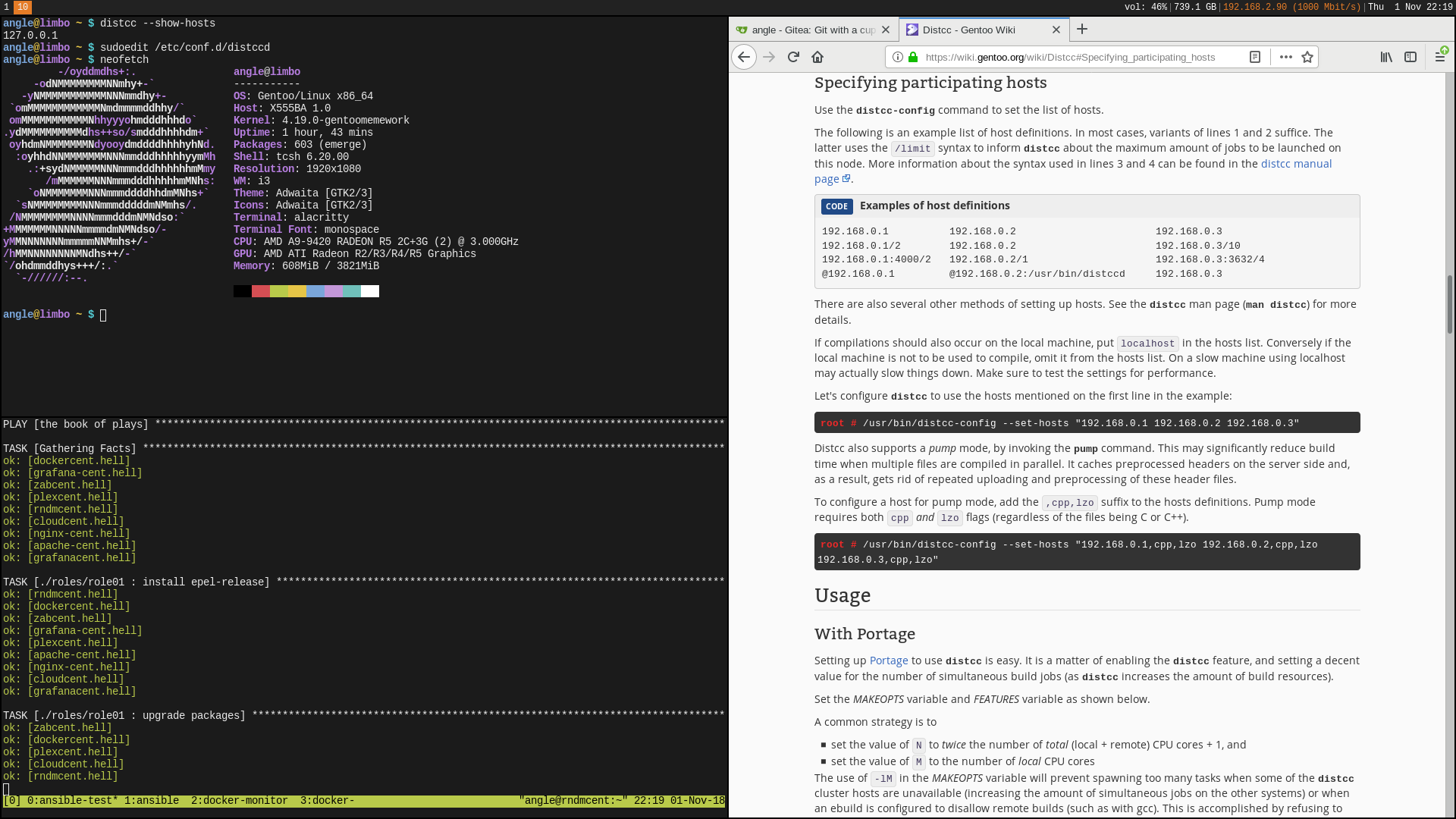Click the Kernel: 4.19.0-gentoomemework line

click(x=322, y=121)
